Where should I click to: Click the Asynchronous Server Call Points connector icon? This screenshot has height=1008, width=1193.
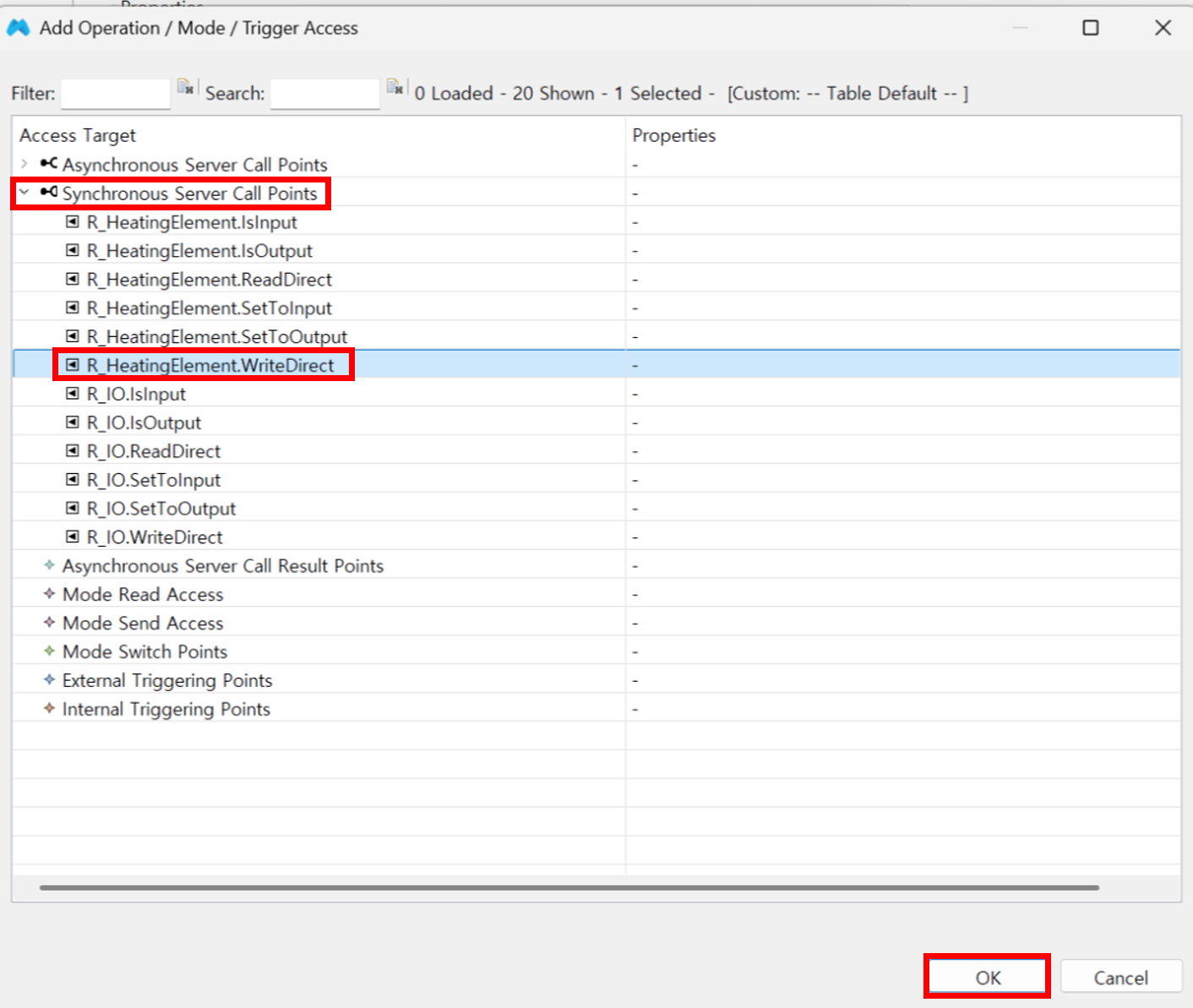pyautogui.click(x=49, y=164)
